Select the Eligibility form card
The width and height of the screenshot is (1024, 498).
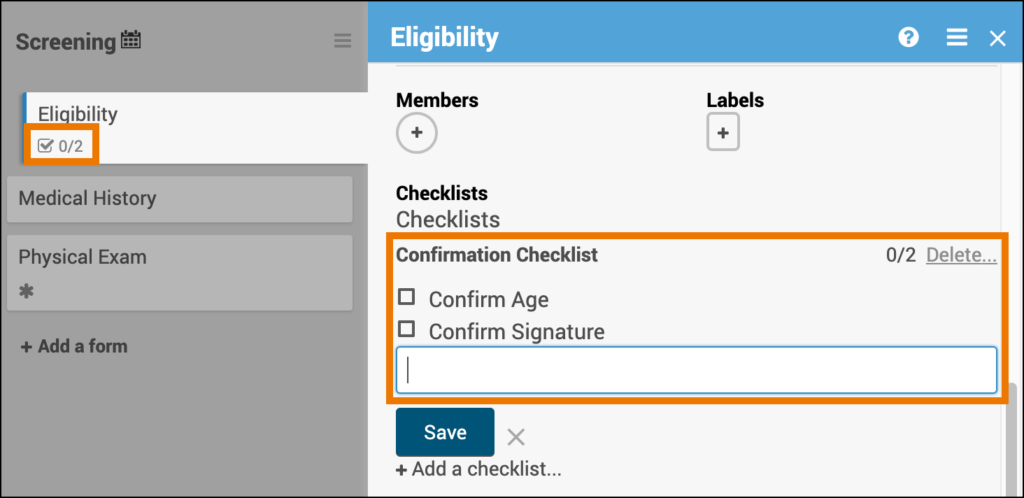pyautogui.click(x=200, y=114)
